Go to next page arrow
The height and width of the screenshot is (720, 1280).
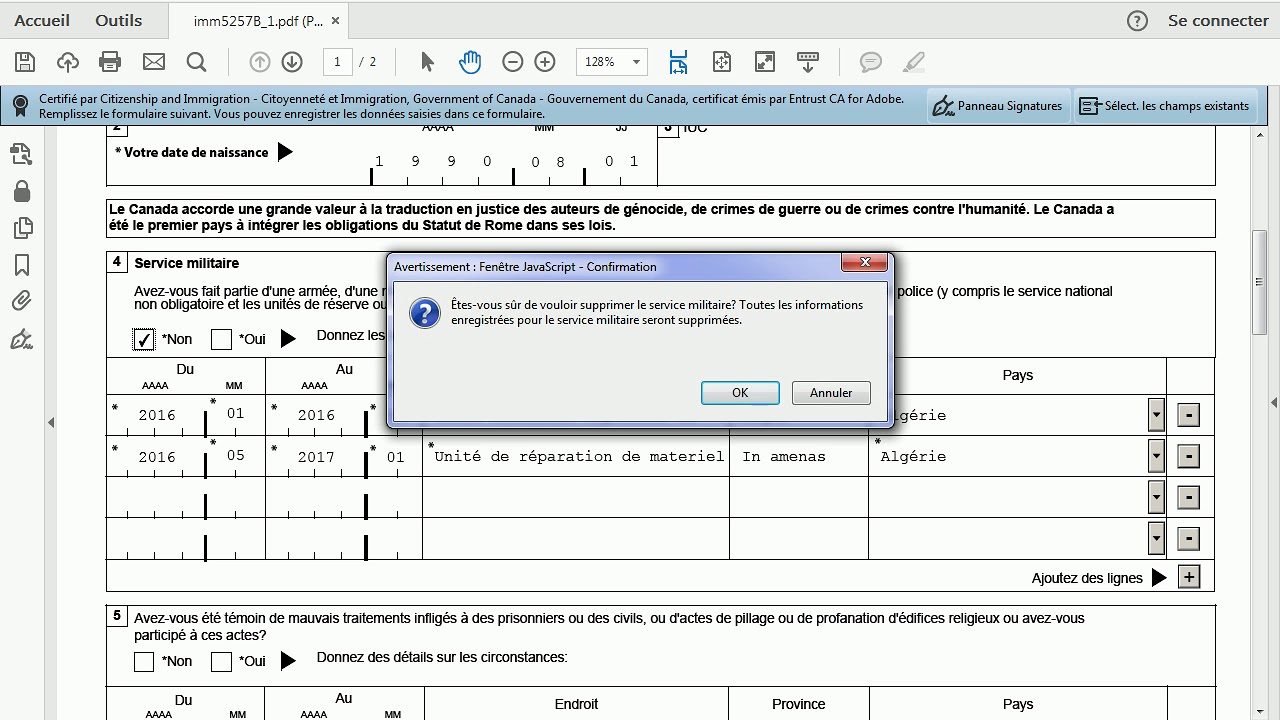[x=292, y=62]
